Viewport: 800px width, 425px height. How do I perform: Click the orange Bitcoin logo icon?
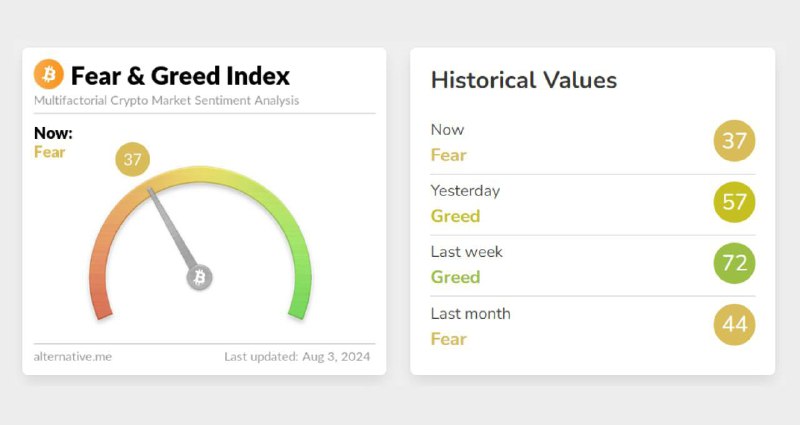coord(48,74)
